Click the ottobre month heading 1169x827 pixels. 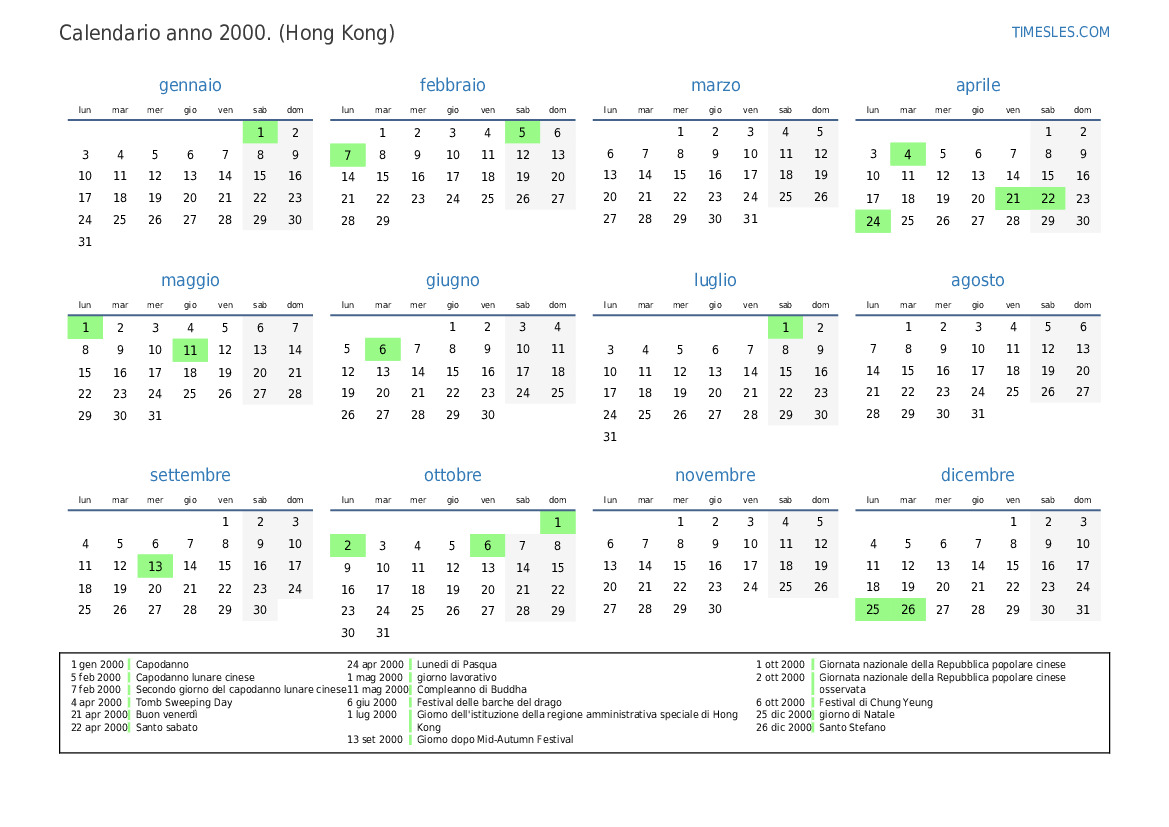point(453,475)
